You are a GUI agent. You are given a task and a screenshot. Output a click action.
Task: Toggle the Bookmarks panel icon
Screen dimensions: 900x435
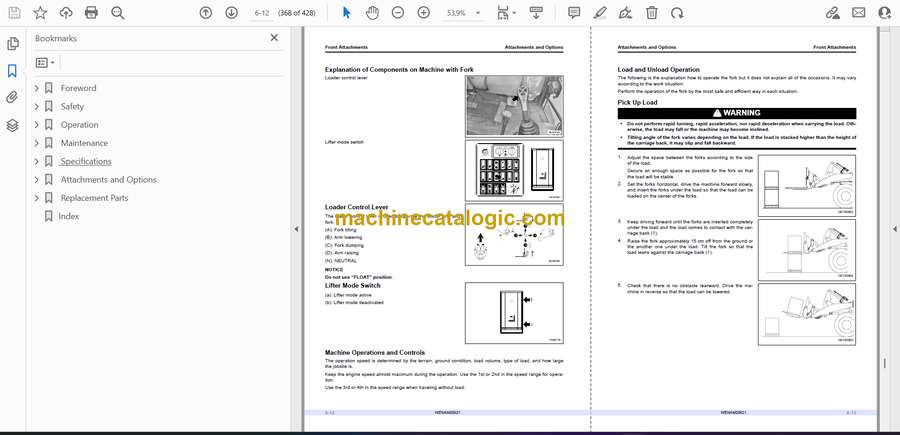point(12,71)
